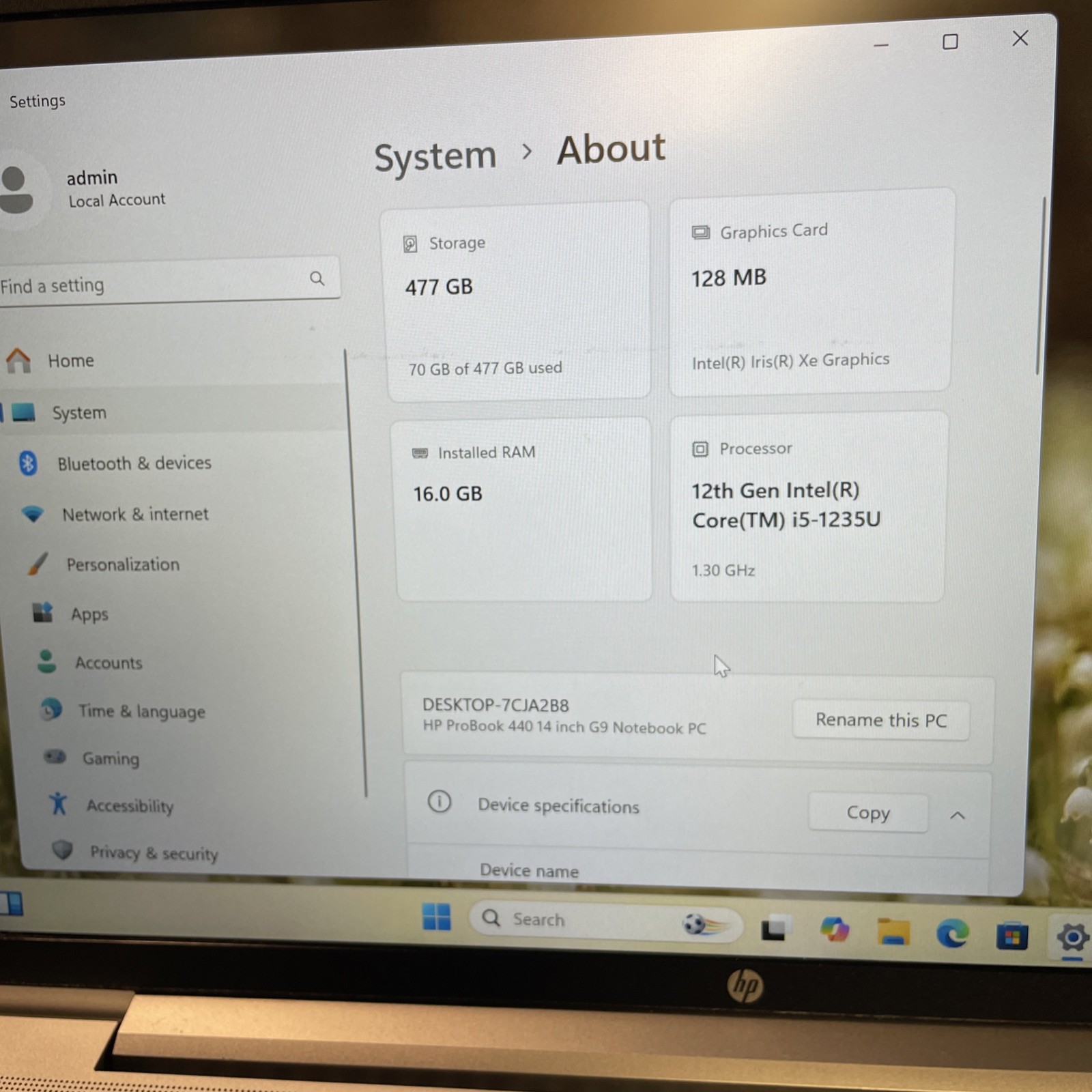This screenshot has height=1092, width=1092.
Task: Click the Storage disk icon
Action: [x=410, y=244]
